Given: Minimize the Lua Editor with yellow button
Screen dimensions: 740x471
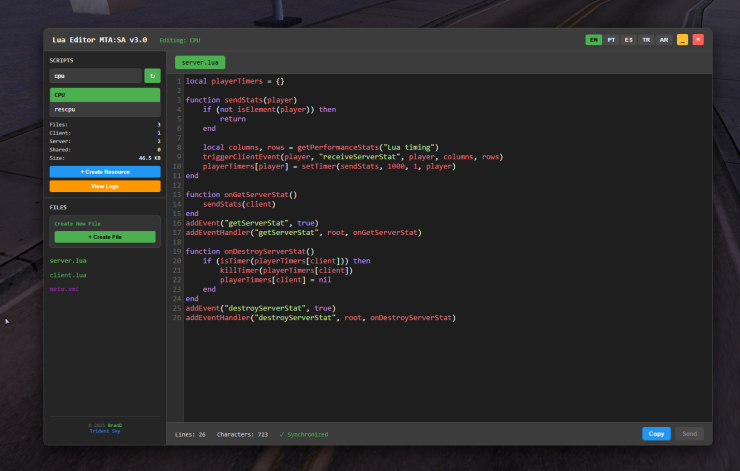Looking at the screenshot, I should click(x=682, y=39).
